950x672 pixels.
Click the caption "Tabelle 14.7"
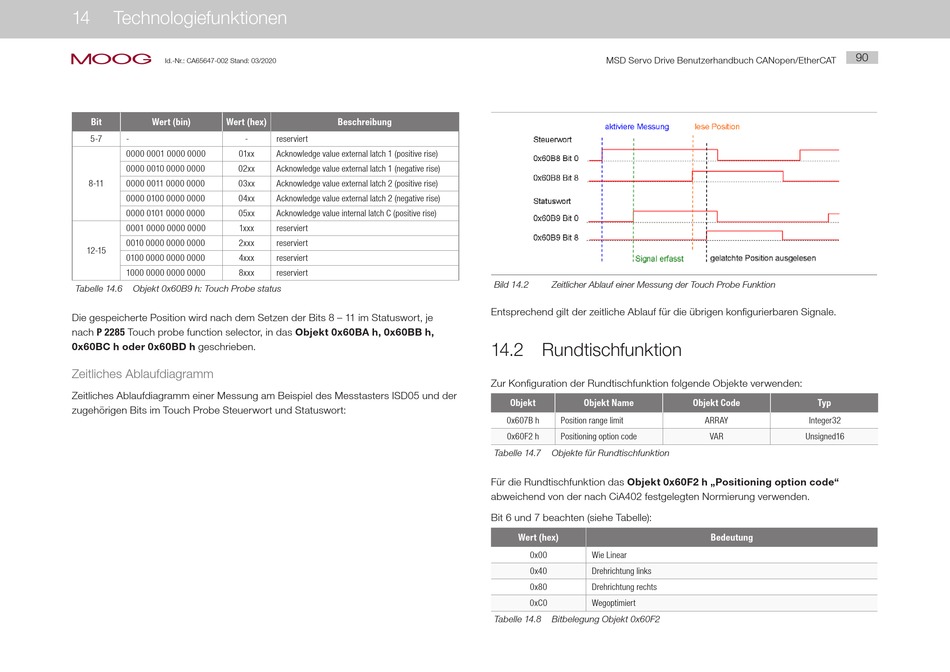click(517, 453)
